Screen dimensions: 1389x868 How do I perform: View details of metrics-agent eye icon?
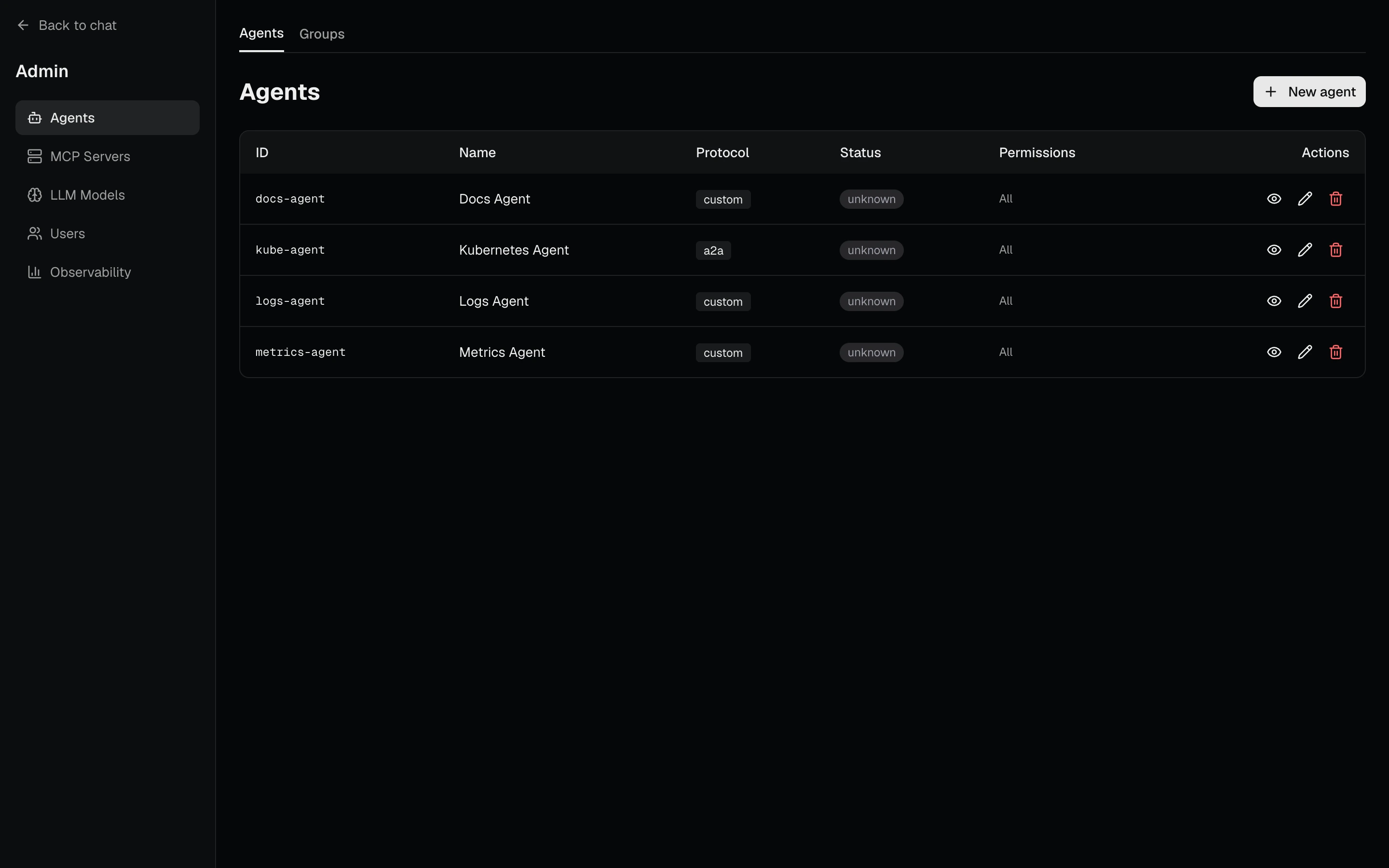(1274, 352)
